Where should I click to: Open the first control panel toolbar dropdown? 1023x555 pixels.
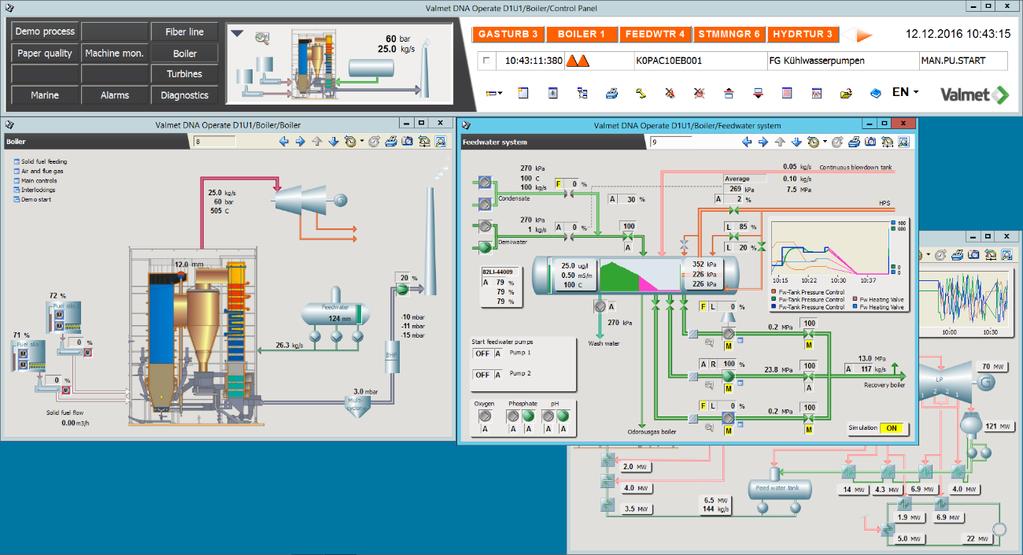click(494, 93)
